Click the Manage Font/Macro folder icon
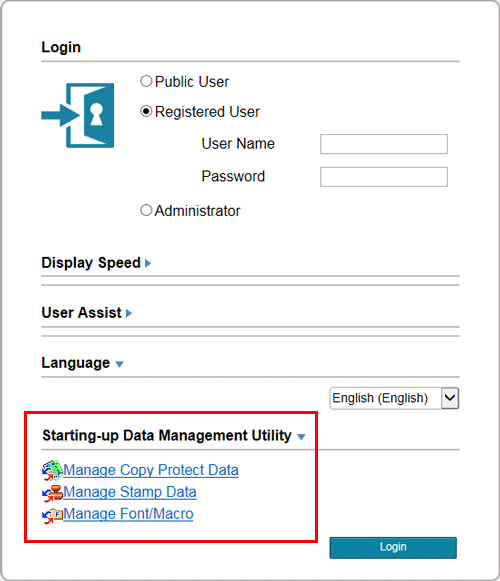This screenshot has height=581, width=500. point(52,515)
